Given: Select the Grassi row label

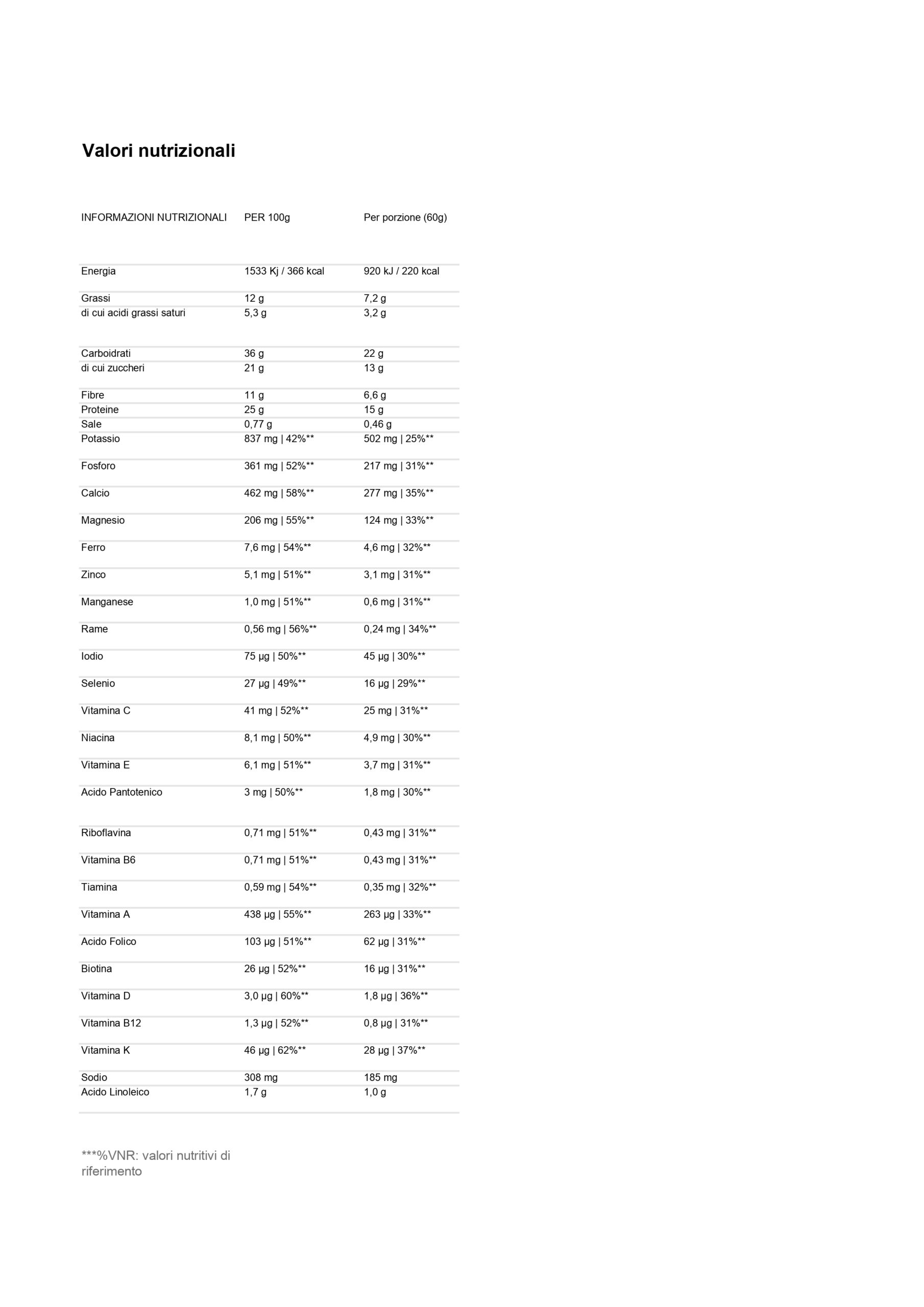Looking at the screenshot, I should [x=95, y=298].
